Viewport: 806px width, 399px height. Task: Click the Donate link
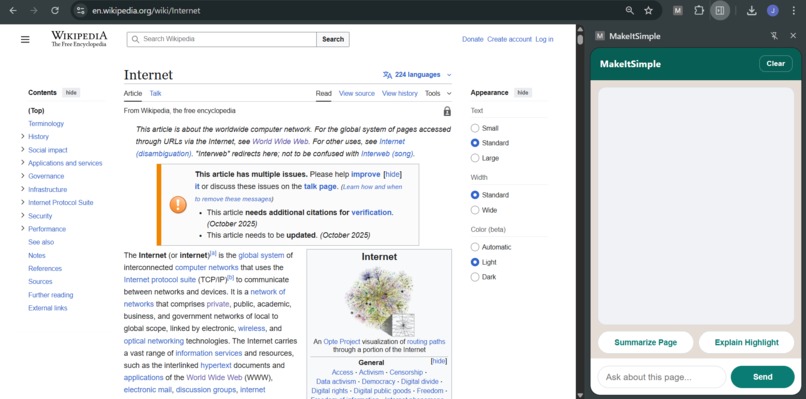pos(472,39)
